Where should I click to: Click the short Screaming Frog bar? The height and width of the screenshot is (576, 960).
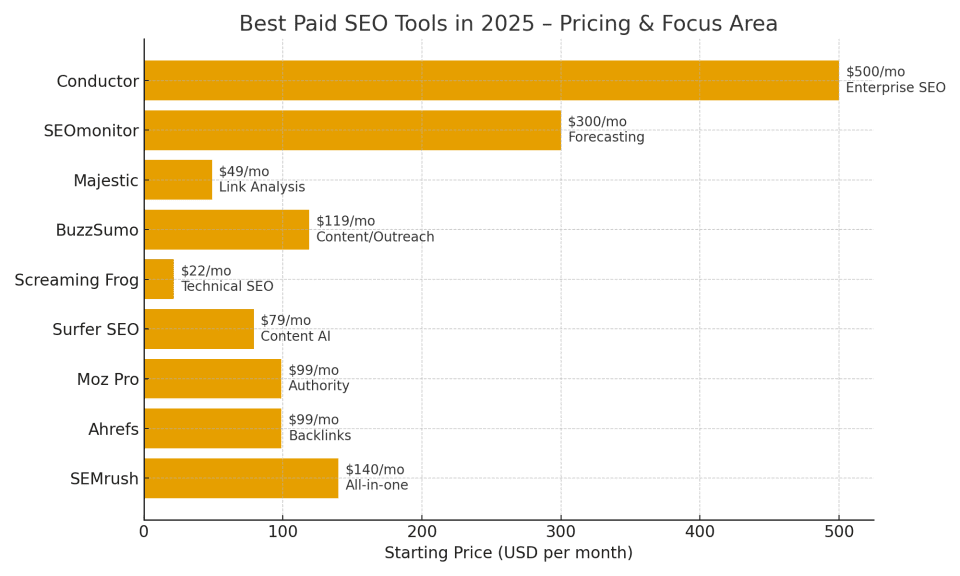tap(159, 279)
